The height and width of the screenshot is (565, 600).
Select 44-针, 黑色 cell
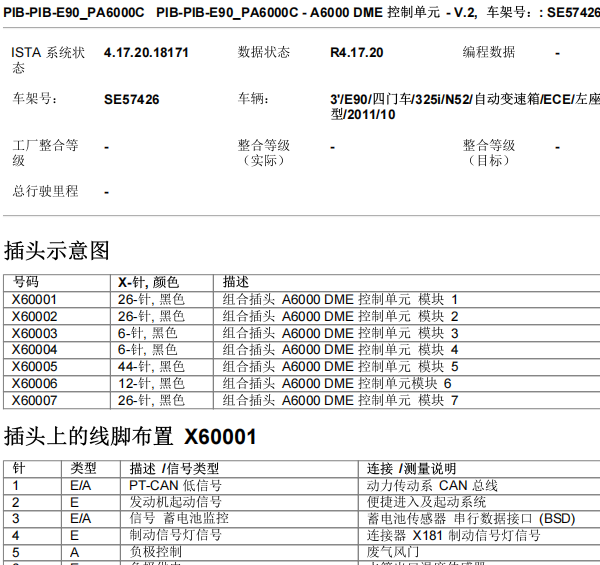[x=152, y=366]
